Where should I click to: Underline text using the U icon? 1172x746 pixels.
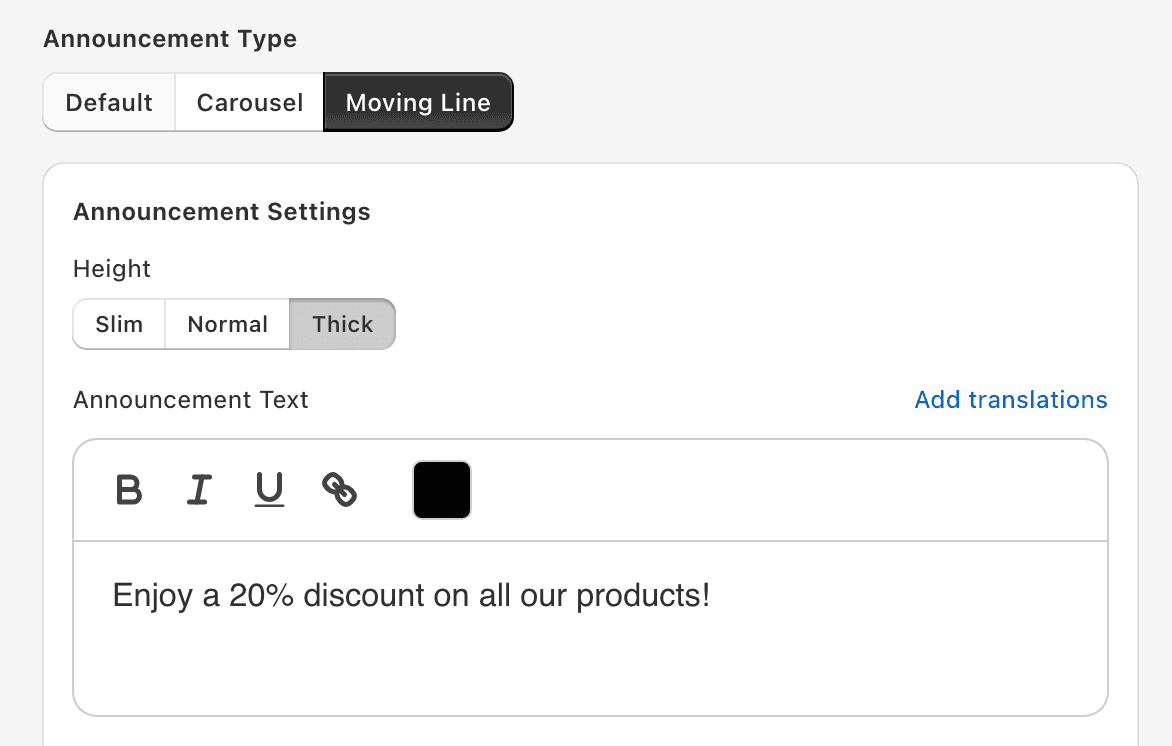269,490
